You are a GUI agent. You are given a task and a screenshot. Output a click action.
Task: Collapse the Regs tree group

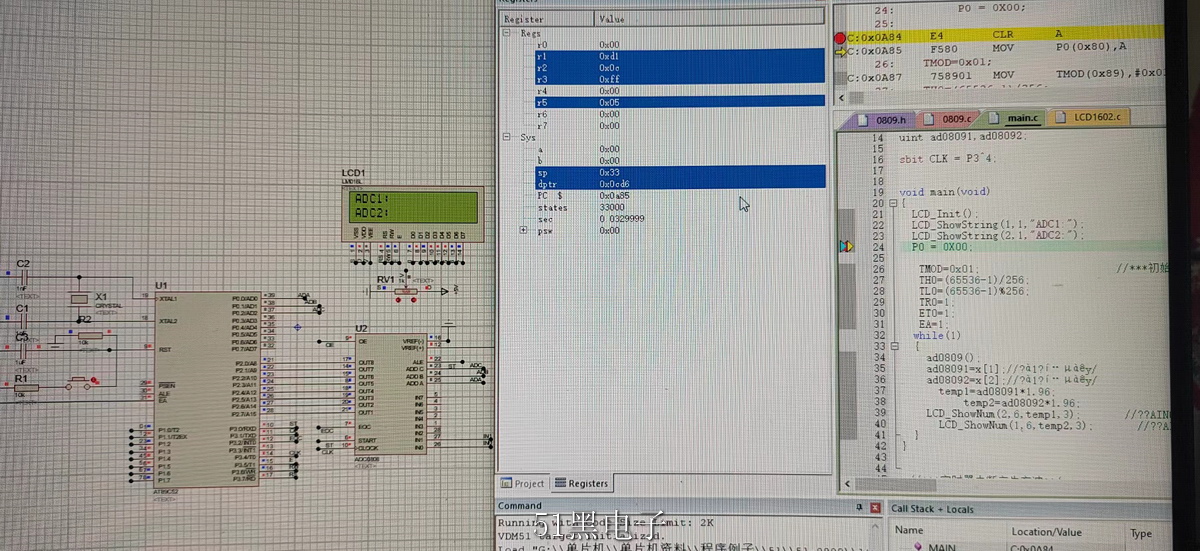(x=508, y=33)
